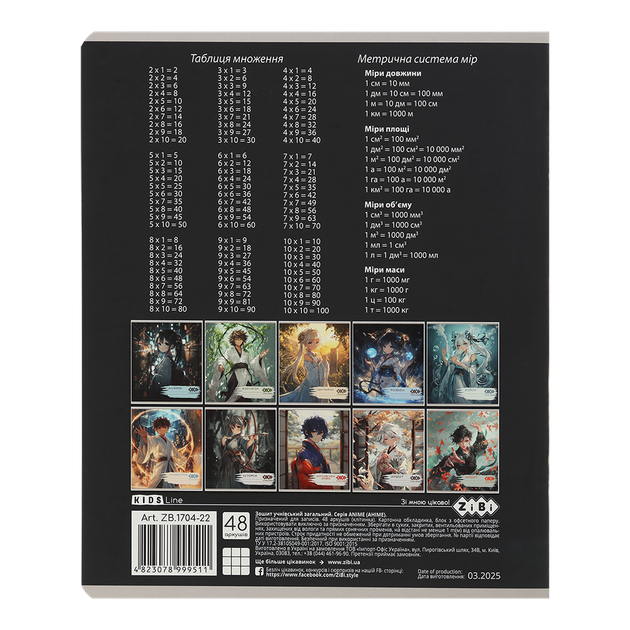Click the line '1 дм = 10 см = 100 мм'
Image resolution: width=630 pixels, height=630 pixels.
coord(404,94)
